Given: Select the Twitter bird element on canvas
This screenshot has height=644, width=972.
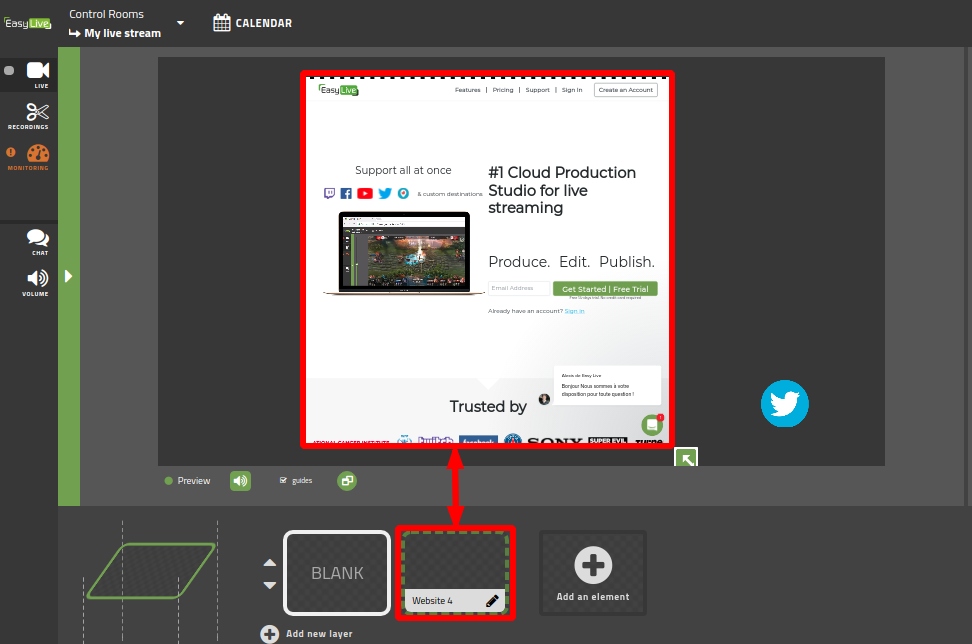Looking at the screenshot, I should [785, 404].
